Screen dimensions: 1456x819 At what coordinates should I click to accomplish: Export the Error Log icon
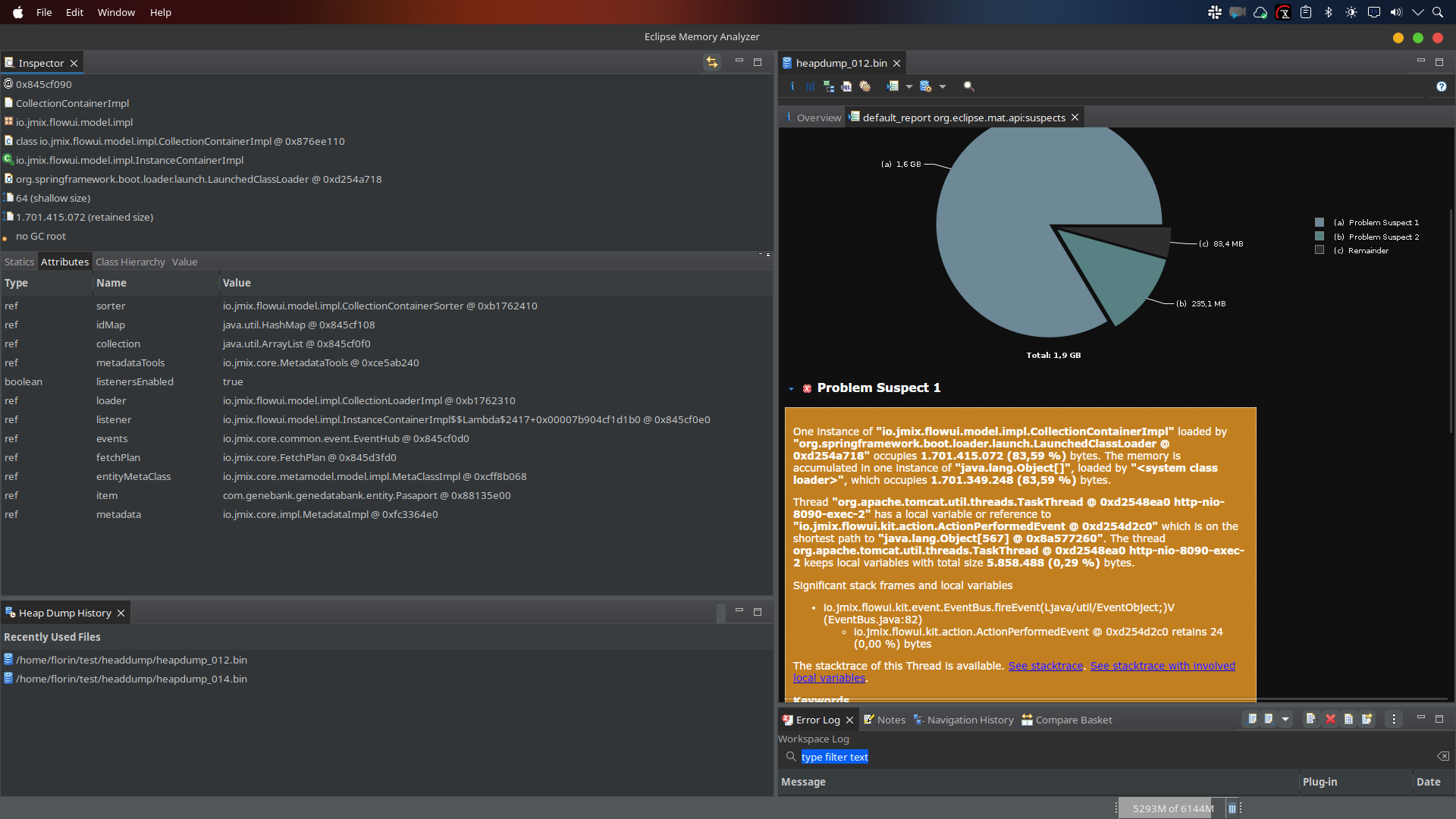[1252, 719]
